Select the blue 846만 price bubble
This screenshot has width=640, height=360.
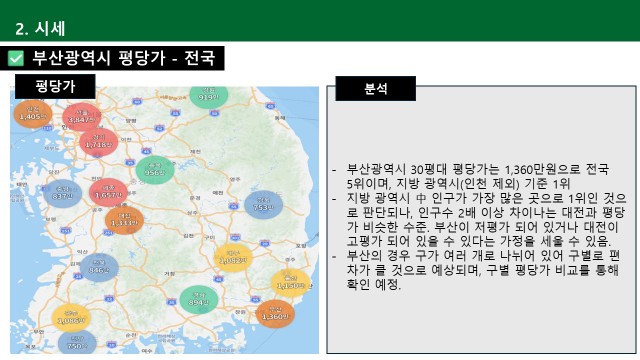99,267
